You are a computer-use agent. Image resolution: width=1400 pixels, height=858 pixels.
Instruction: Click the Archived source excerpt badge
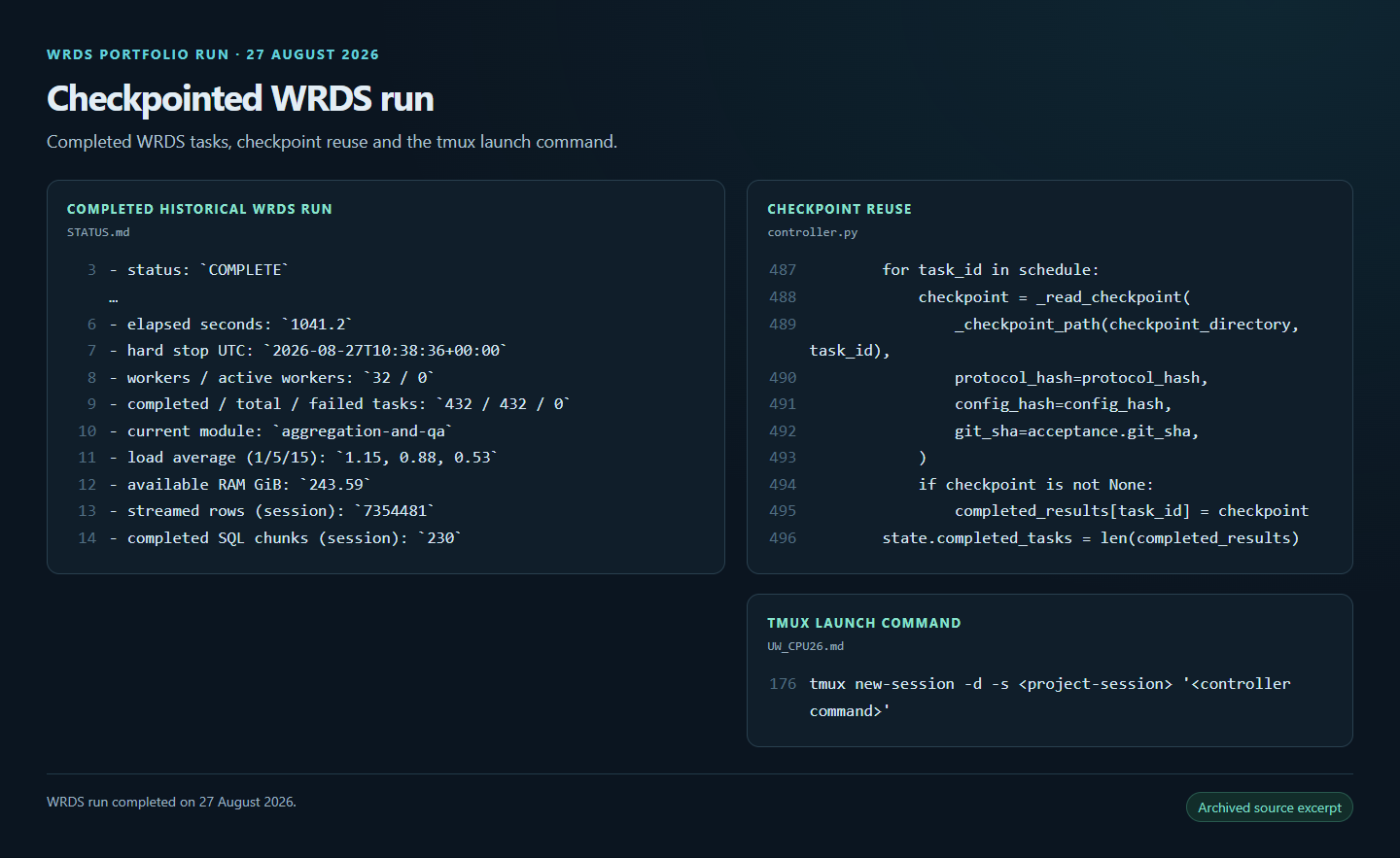pyautogui.click(x=1269, y=807)
